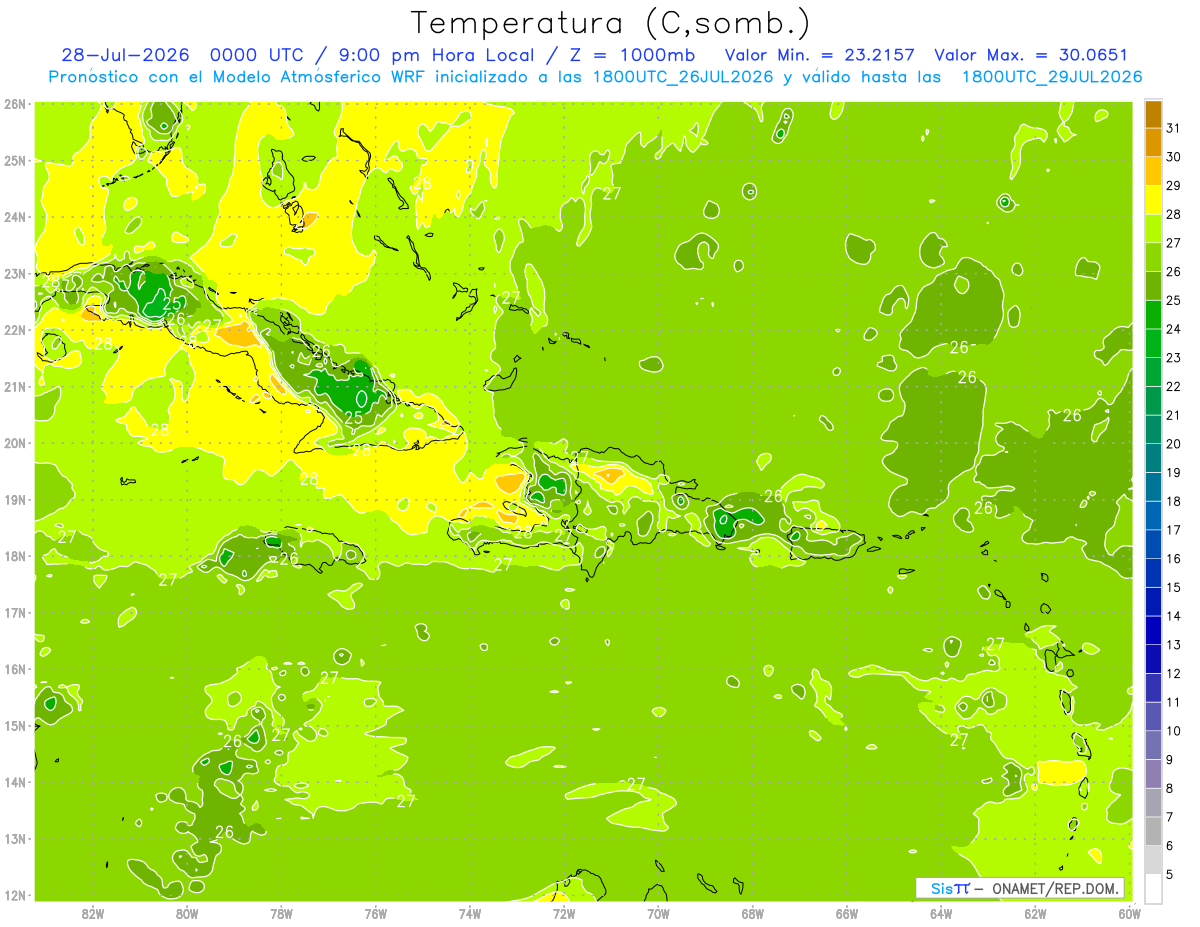This screenshot has height=927, width=1200.
Task: Click the gray swatch between 6 and 7
Action: pyautogui.click(x=1153, y=831)
